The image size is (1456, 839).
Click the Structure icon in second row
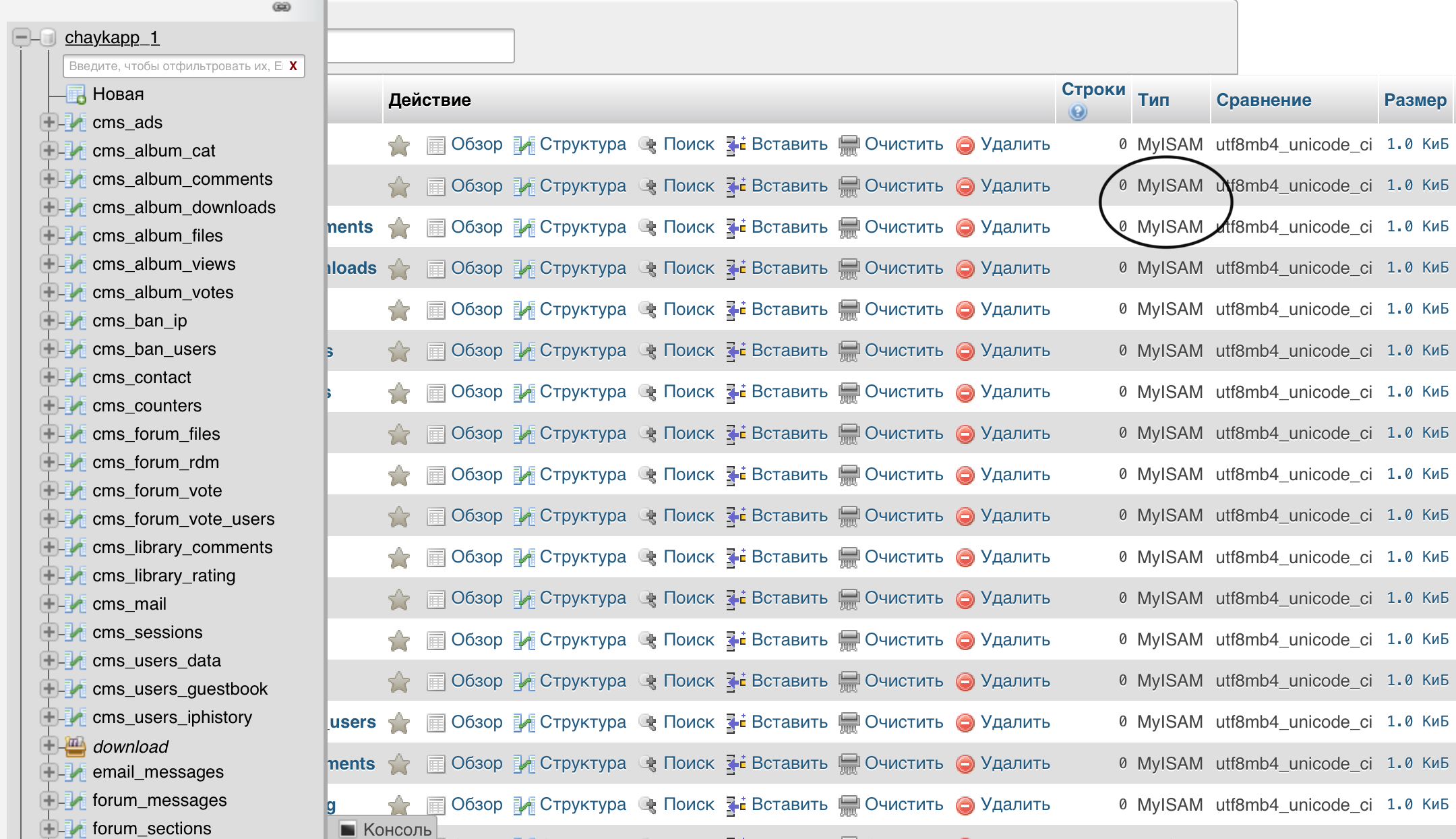(524, 186)
